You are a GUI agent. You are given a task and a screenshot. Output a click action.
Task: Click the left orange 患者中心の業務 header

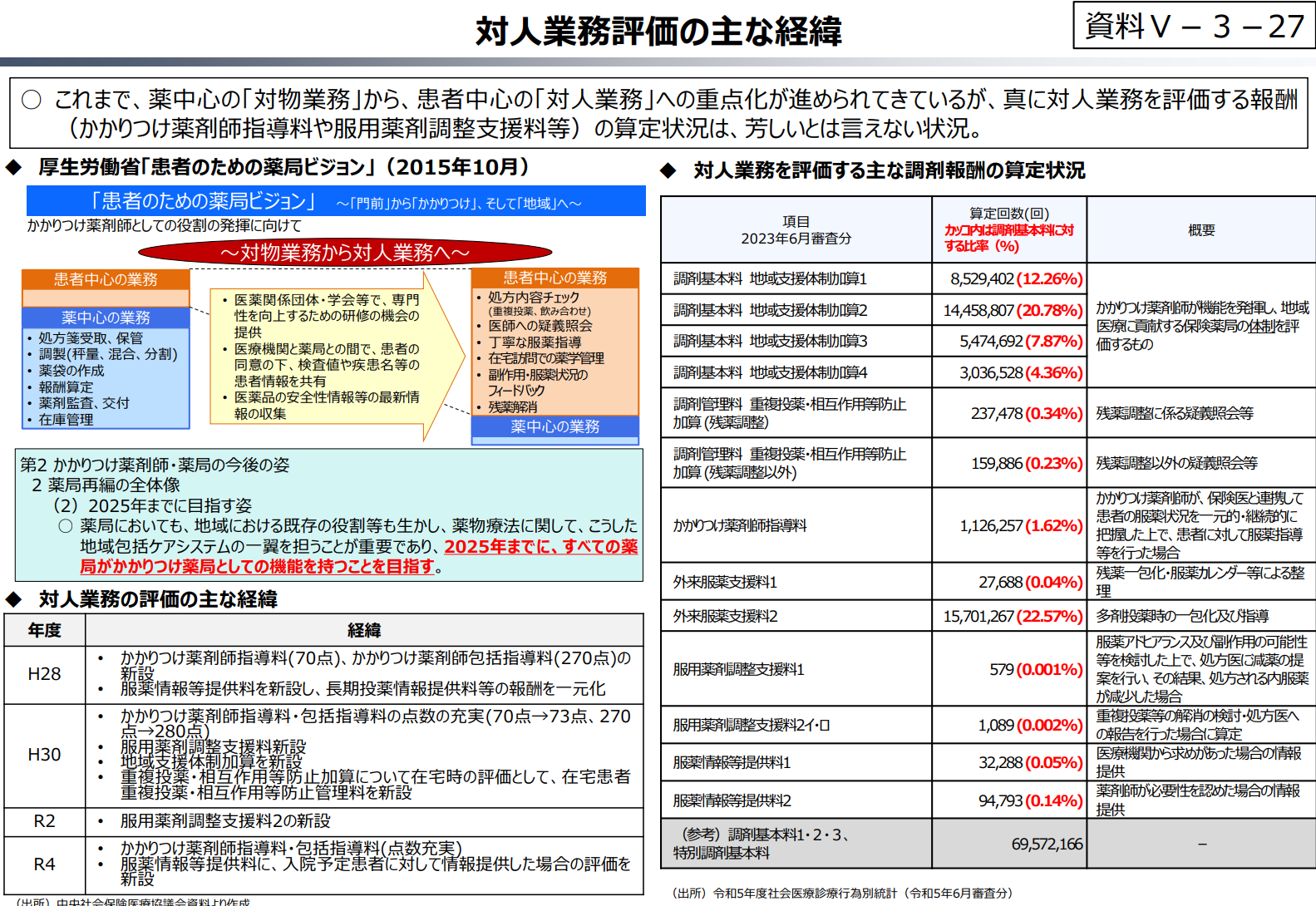pyautogui.click(x=106, y=279)
